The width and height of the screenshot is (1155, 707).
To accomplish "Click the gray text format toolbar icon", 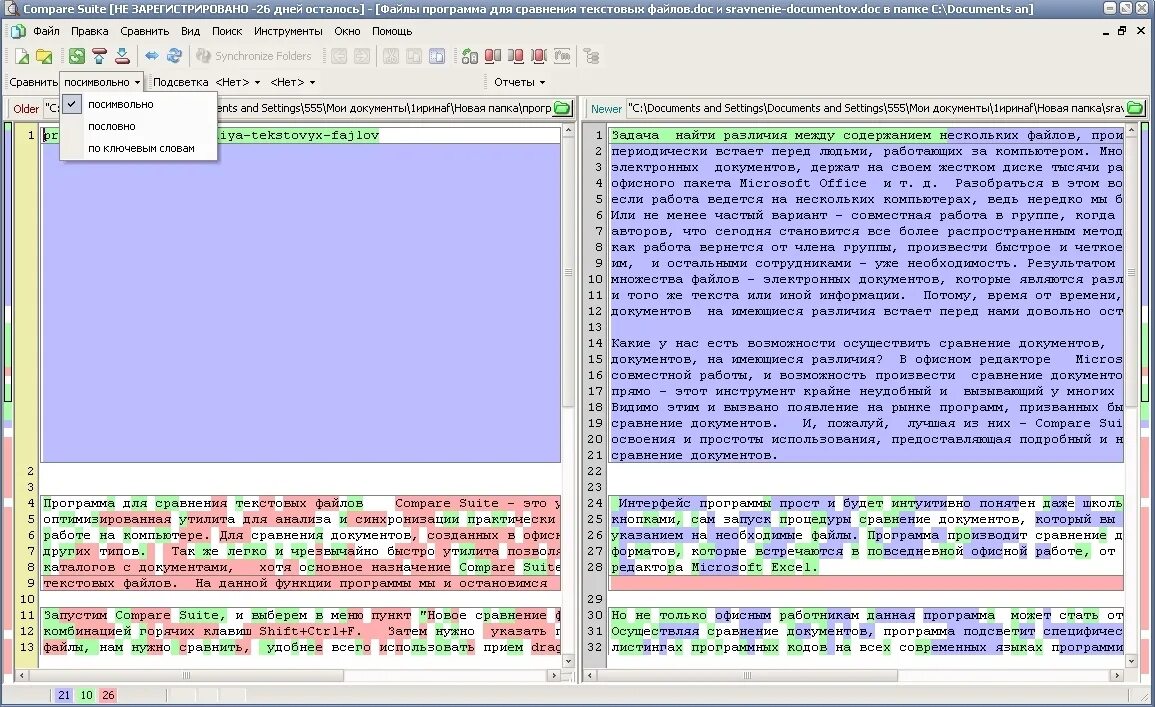I will pos(562,56).
